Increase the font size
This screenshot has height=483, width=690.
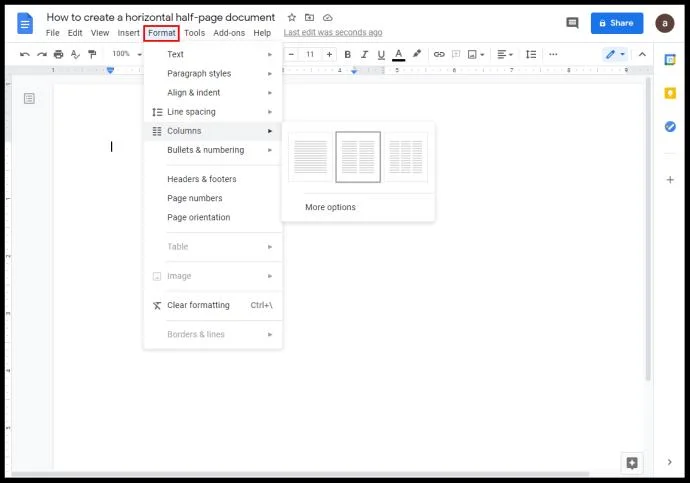pos(329,55)
